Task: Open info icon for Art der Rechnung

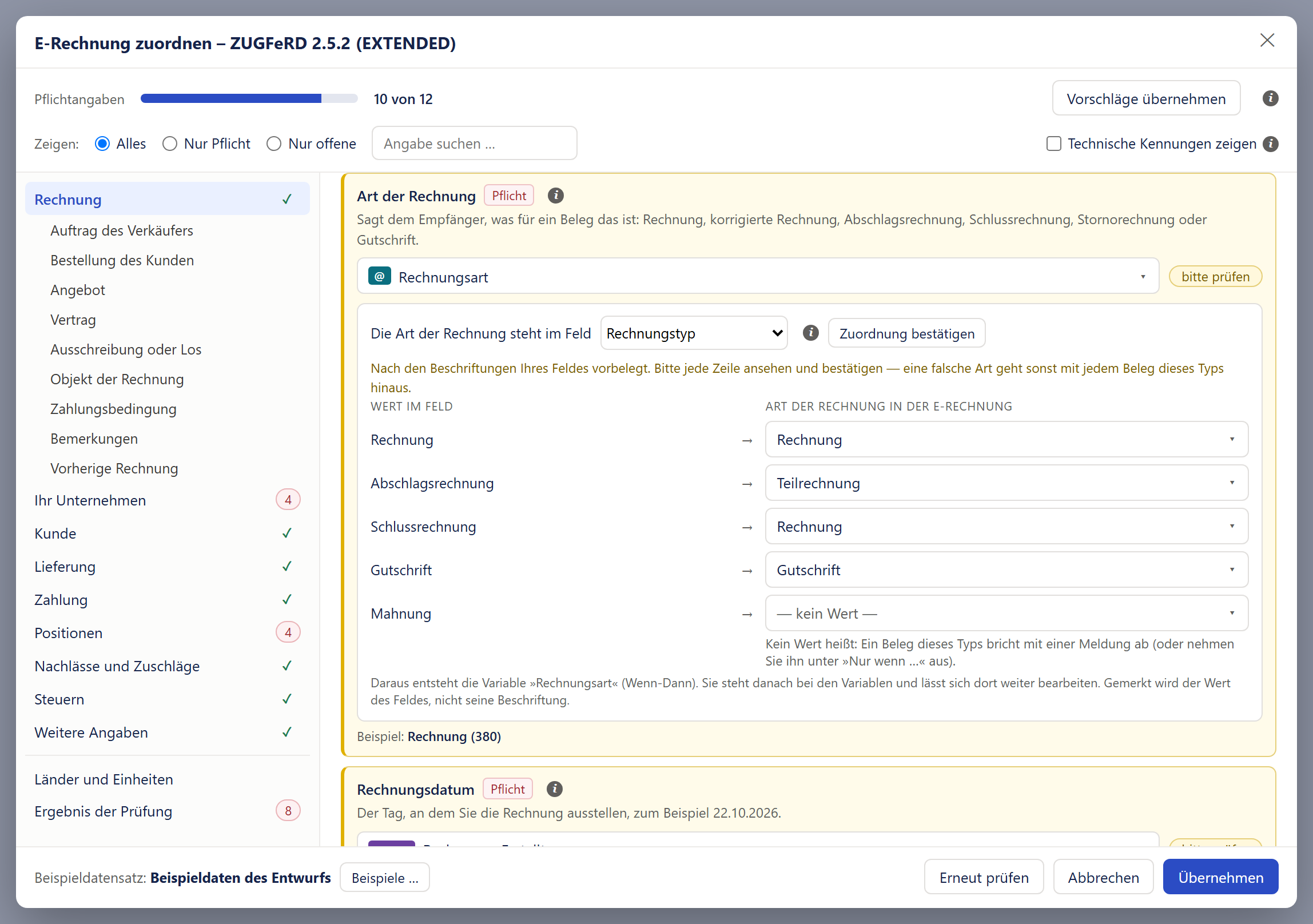Action: 555,196
